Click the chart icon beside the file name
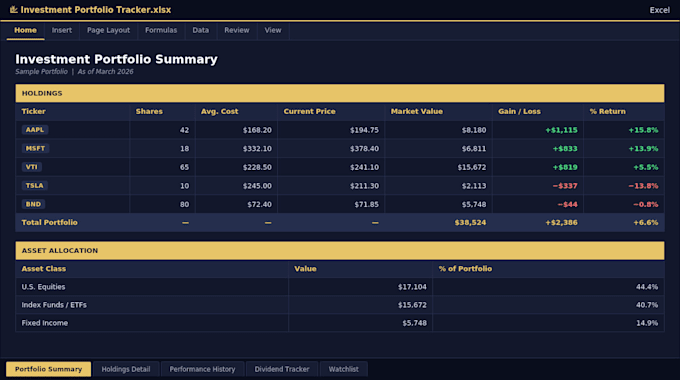The height and width of the screenshot is (380, 680). [13, 10]
